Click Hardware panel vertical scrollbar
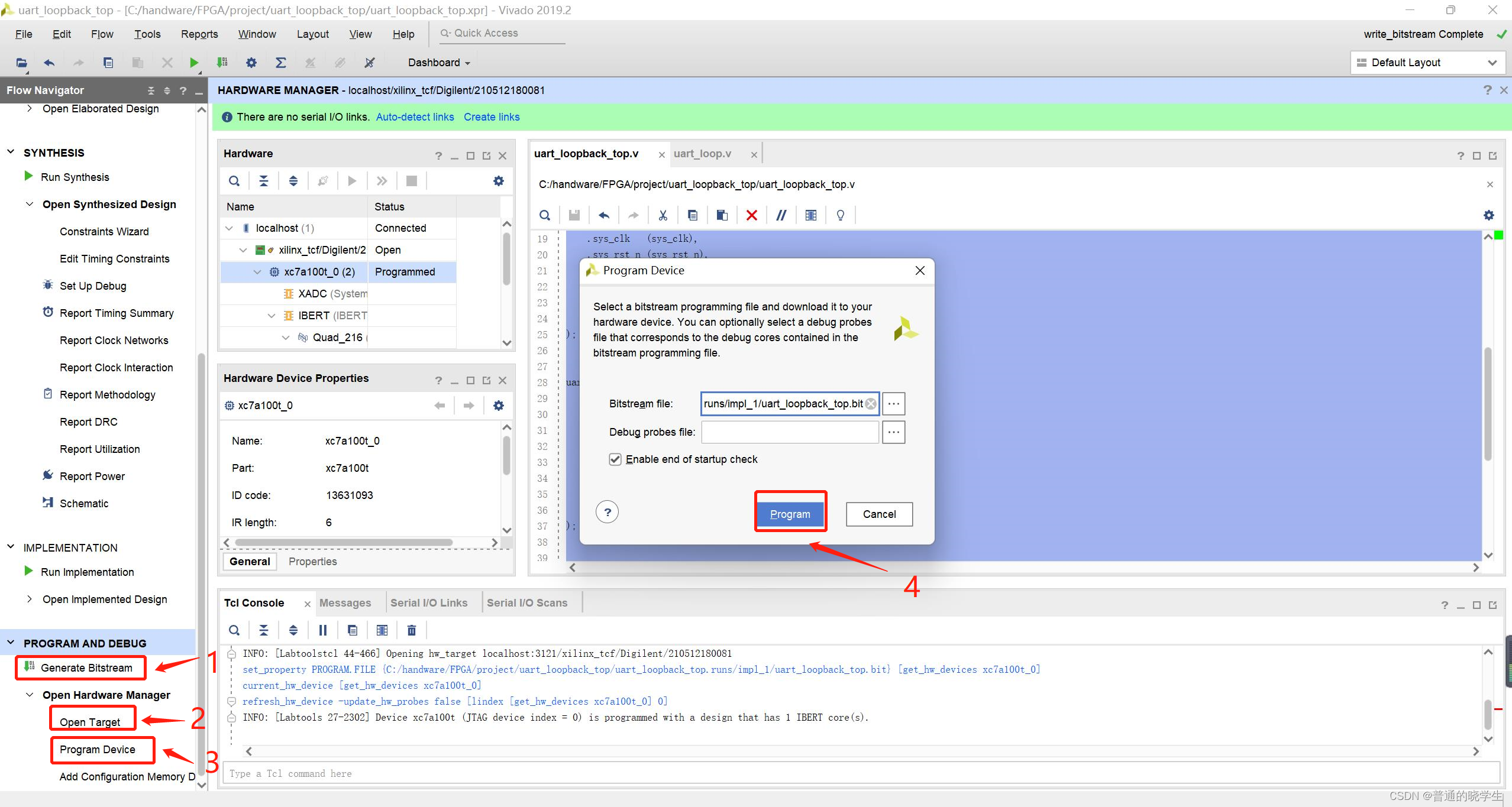 (x=506, y=259)
